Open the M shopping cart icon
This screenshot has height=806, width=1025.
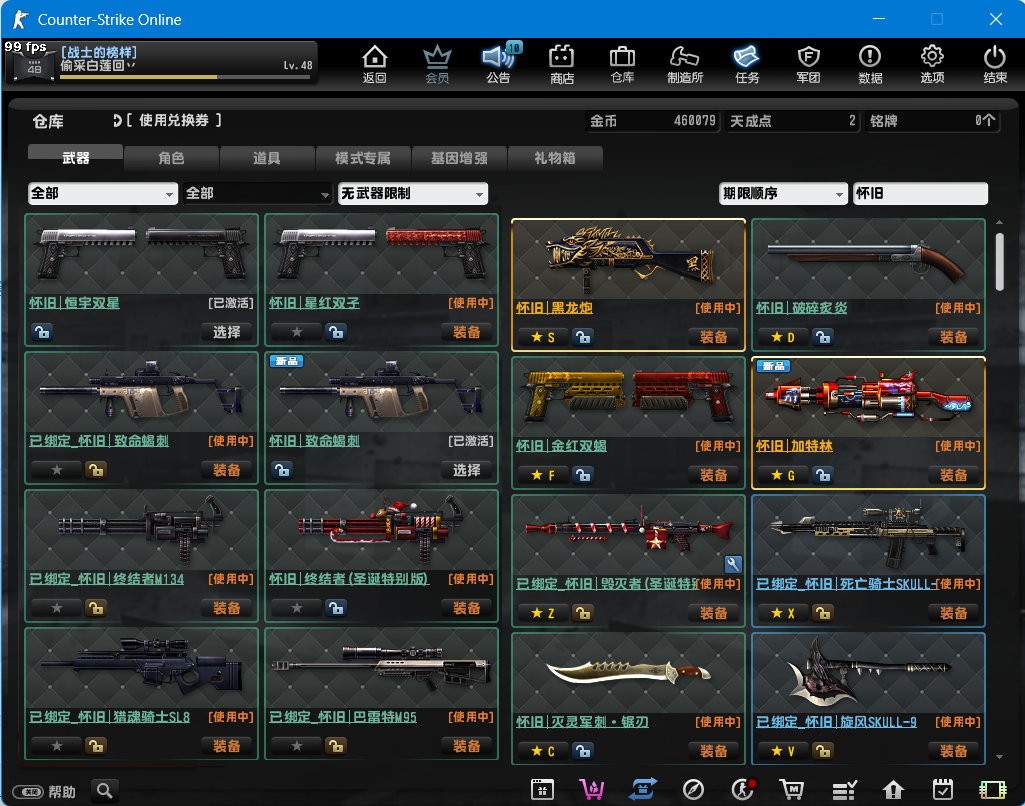(792, 790)
